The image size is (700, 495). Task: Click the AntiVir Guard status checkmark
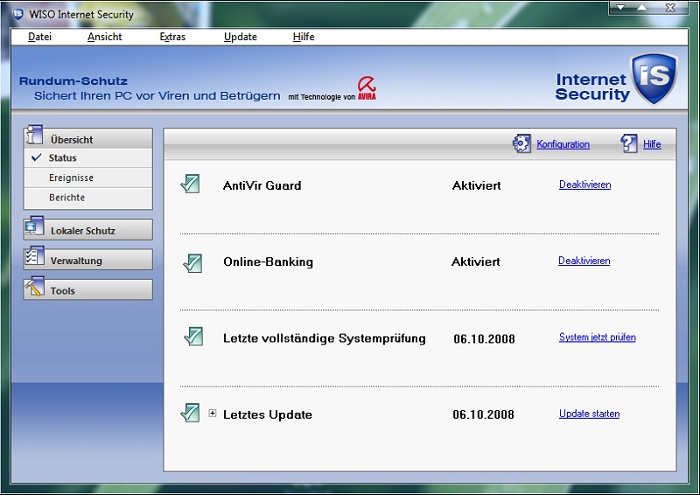[190, 184]
